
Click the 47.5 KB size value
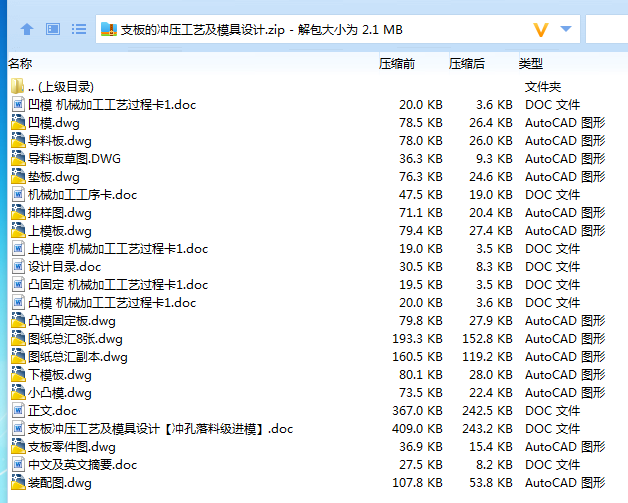coord(421,195)
